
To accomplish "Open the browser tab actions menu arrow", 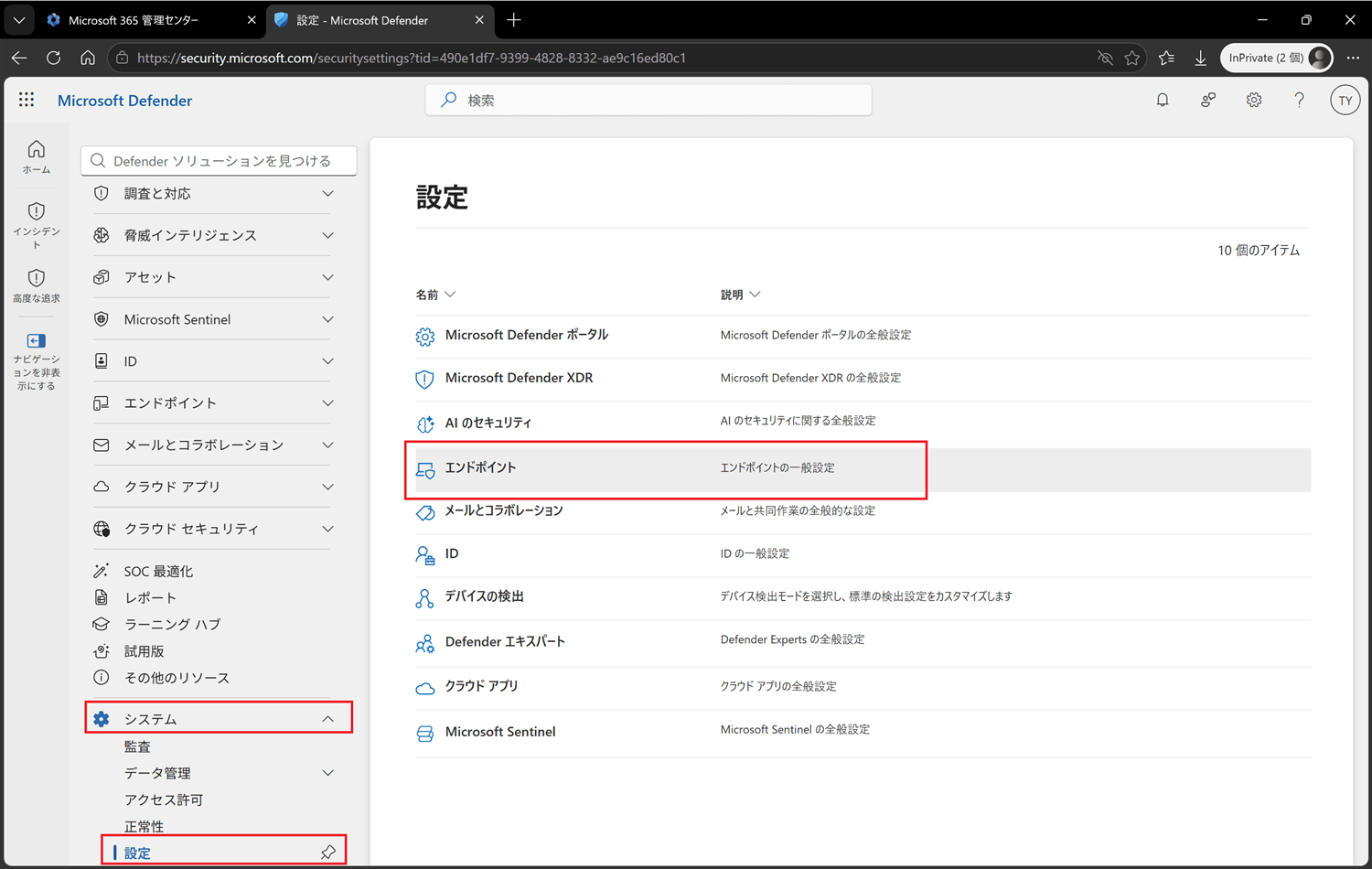I will point(18,19).
